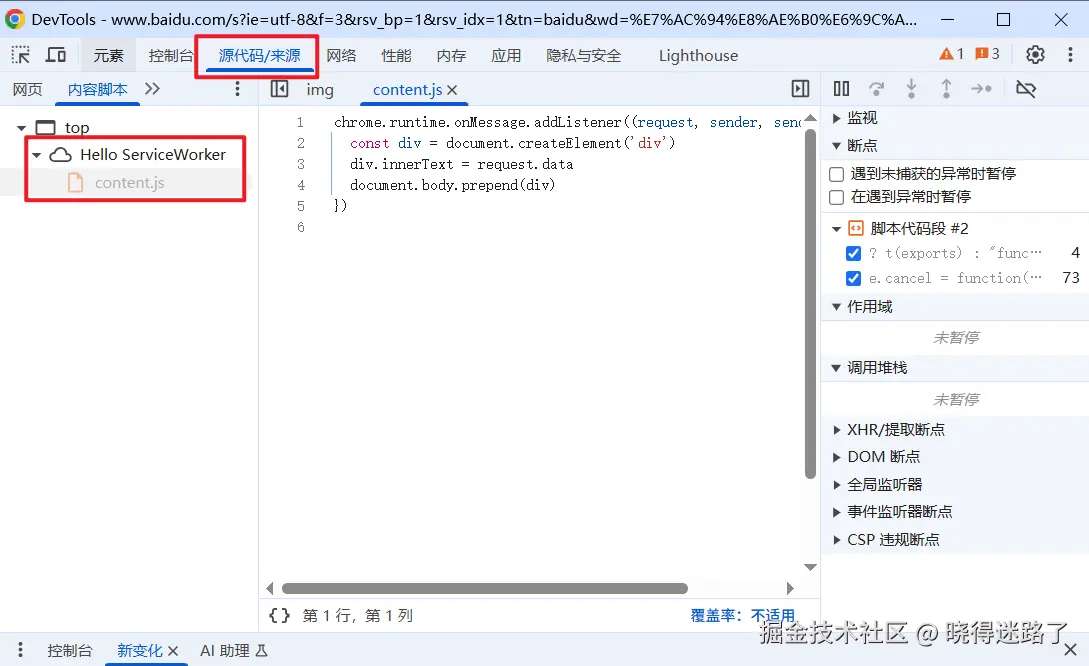The width and height of the screenshot is (1089, 666).
Task: Collapse the 脚本代码段 #2 breakpoint group
Action: [x=836, y=228]
